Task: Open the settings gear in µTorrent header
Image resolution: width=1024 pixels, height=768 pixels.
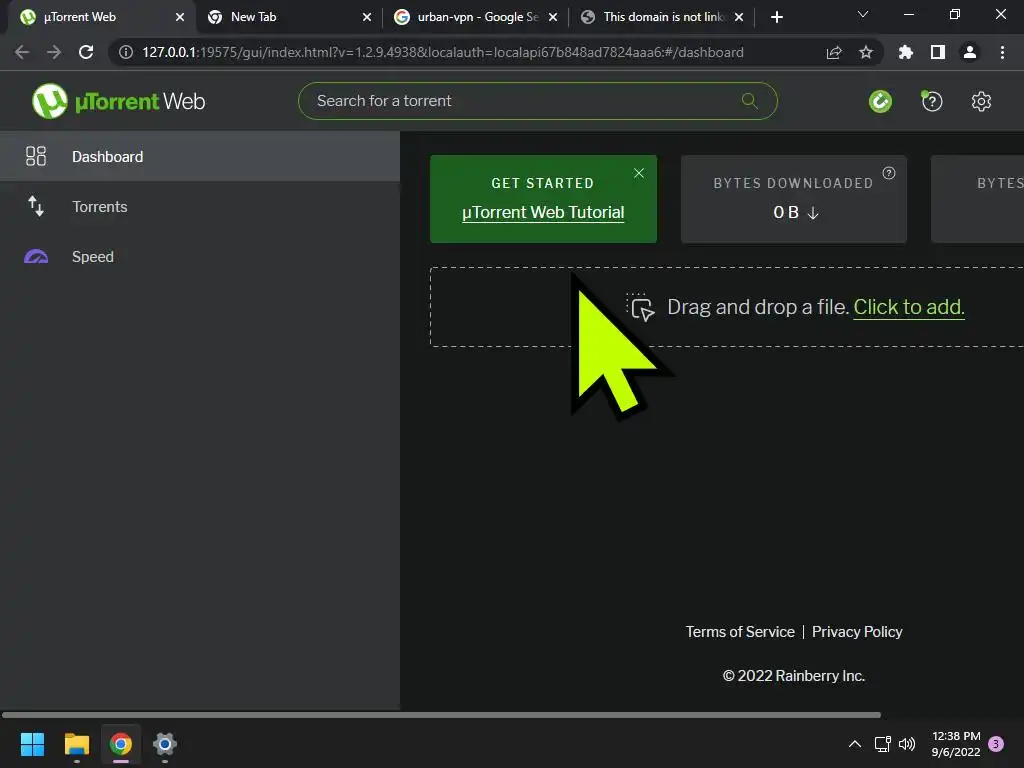Action: click(x=981, y=101)
